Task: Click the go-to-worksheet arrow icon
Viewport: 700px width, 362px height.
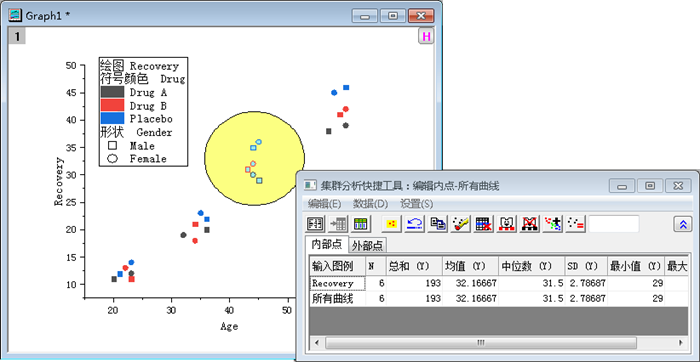Action: tap(338, 224)
